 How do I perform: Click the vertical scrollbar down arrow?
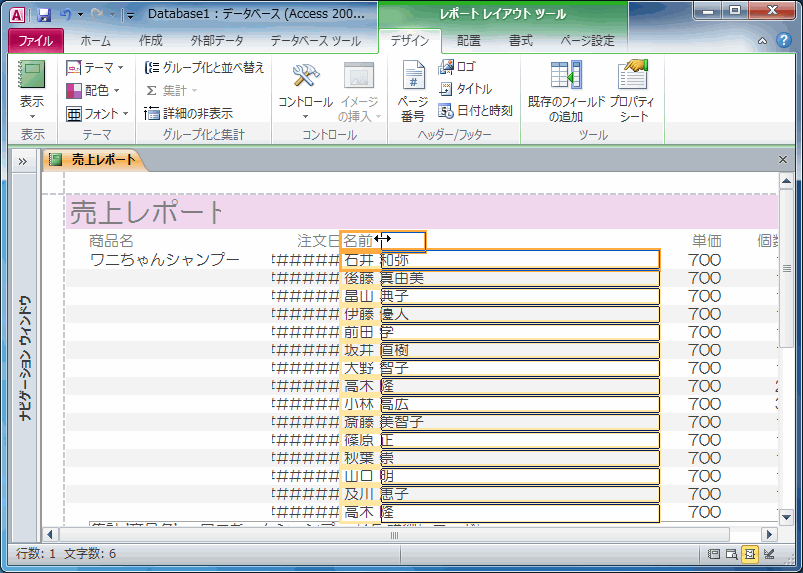786,517
